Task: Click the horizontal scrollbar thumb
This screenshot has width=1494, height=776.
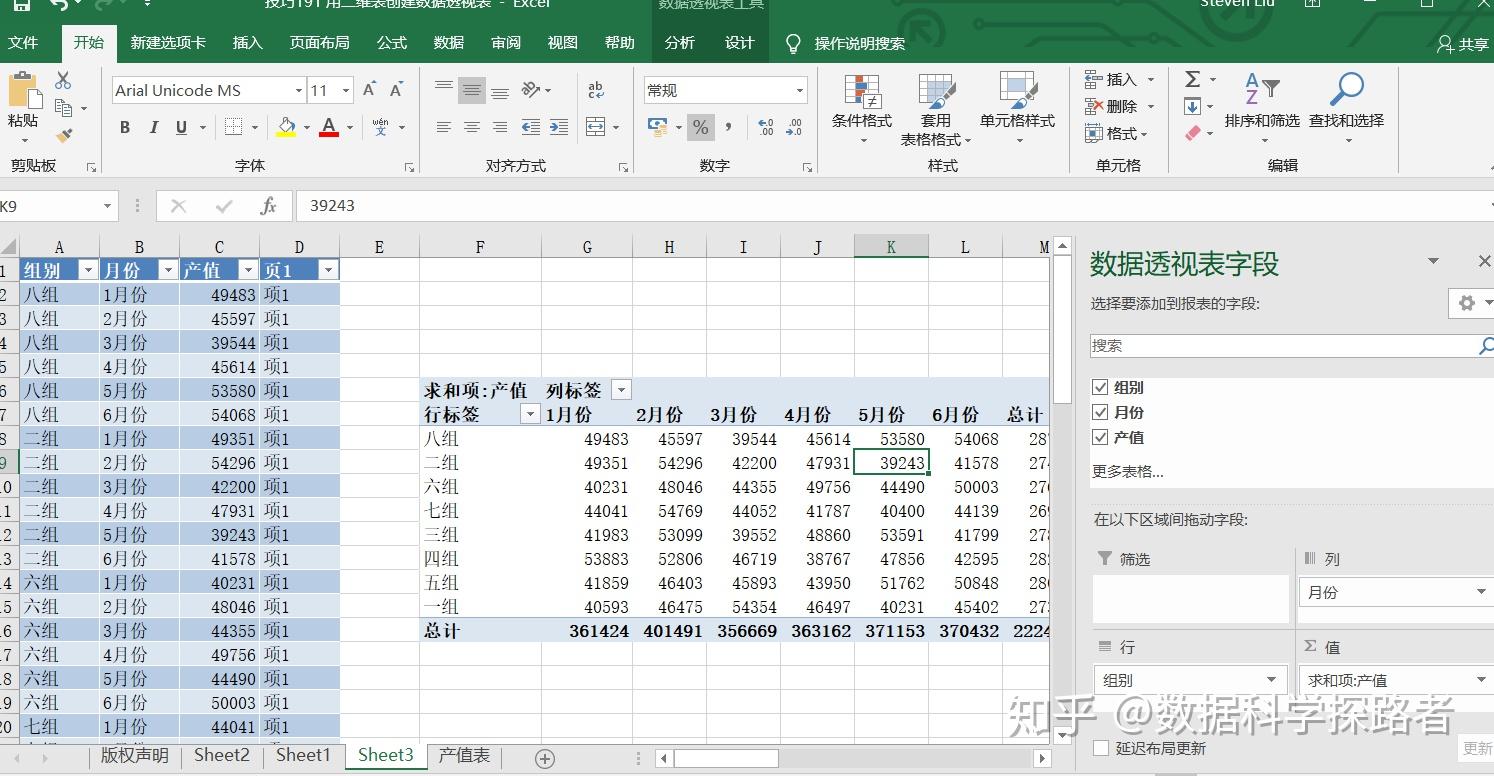Action: pos(725,758)
